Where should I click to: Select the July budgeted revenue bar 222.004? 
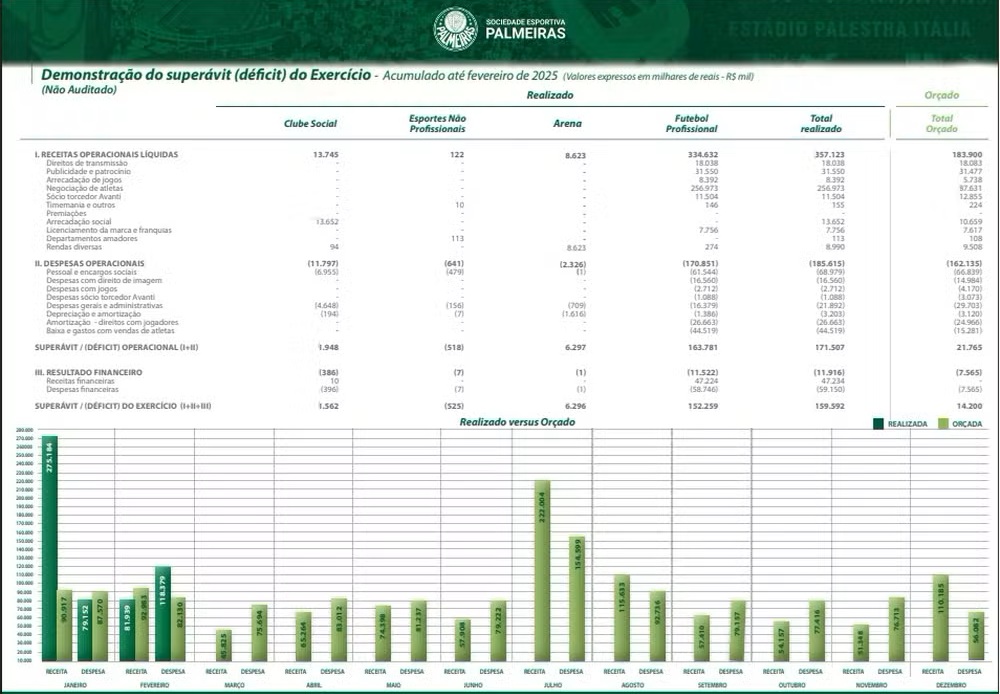click(542, 570)
